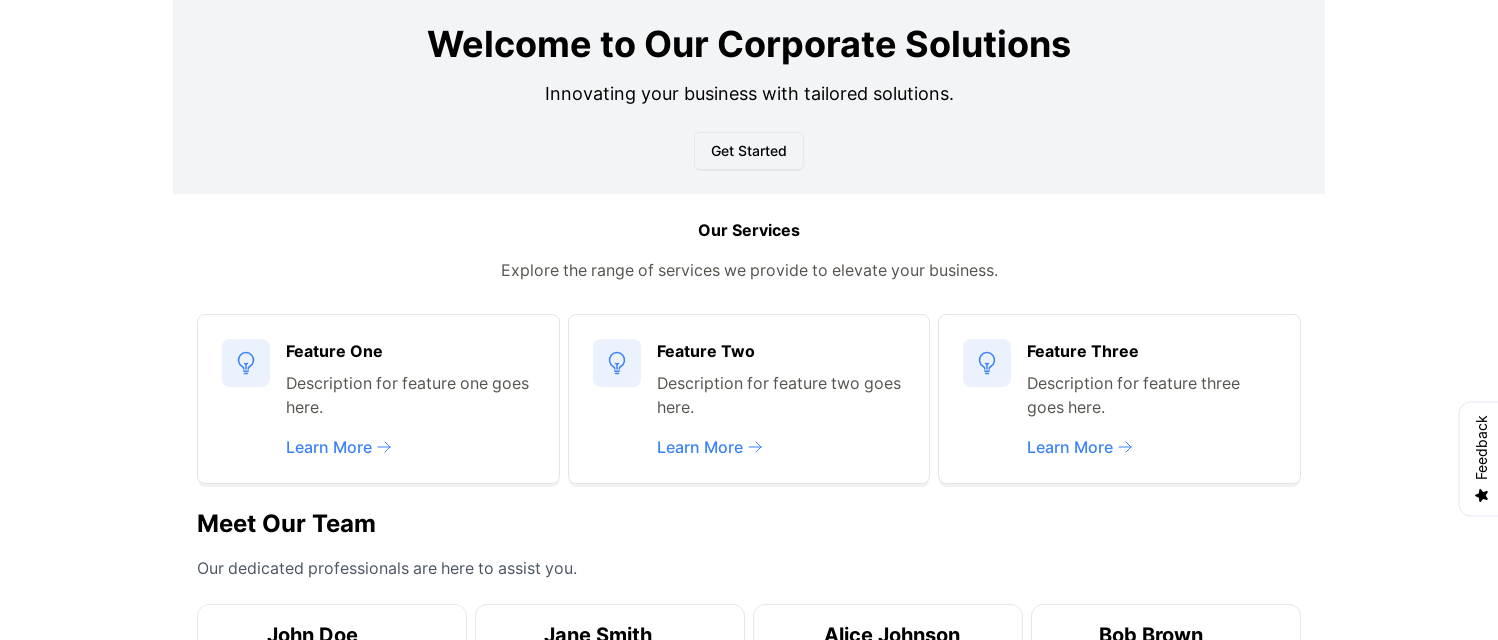Click the star icon on Feedback tab
This screenshot has width=1498, height=640.
pos(1482,495)
